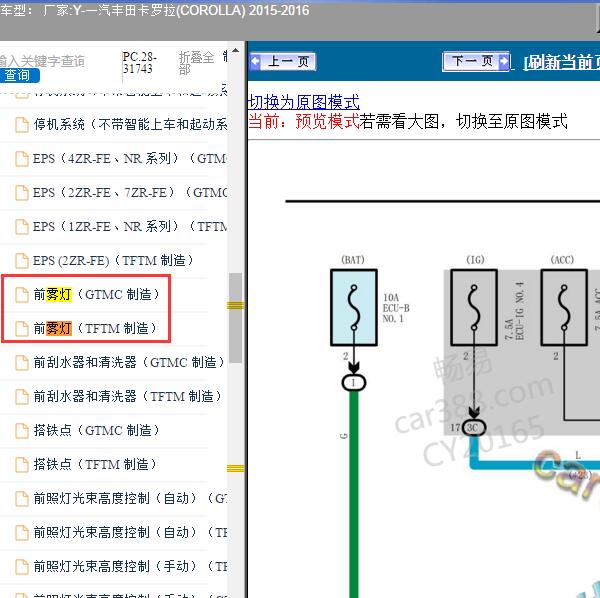Click document icon beside 前刮水器和清洗器（GTMC 制造）
This screenshot has height=598, width=600.
(22, 362)
